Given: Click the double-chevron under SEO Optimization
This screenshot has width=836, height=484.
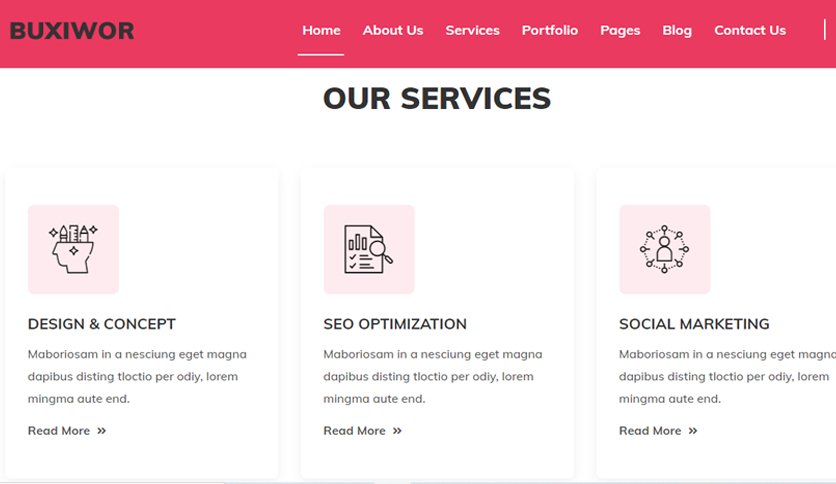Looking at the screenshot, I should tap(397, 431).
